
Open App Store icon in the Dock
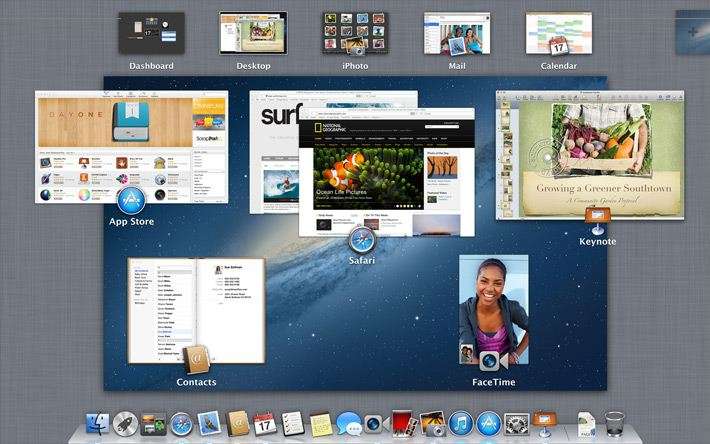[489, 424]
